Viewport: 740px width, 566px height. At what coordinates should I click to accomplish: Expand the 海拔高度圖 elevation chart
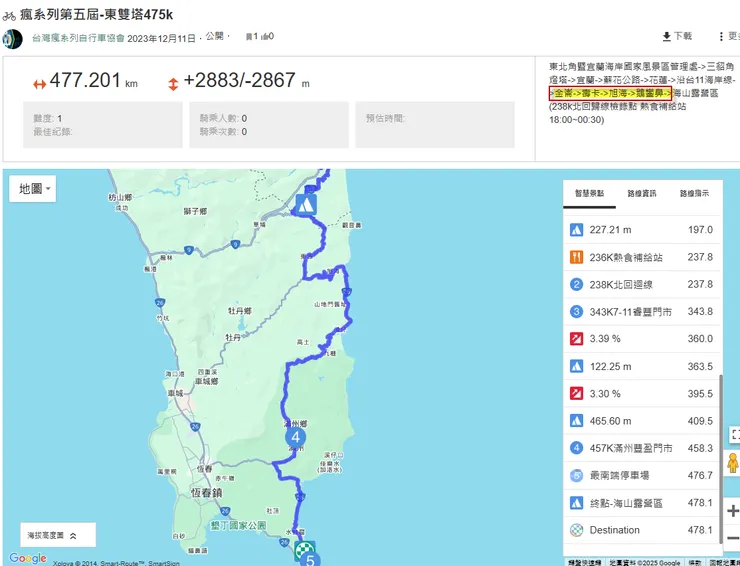pos(58,535)
